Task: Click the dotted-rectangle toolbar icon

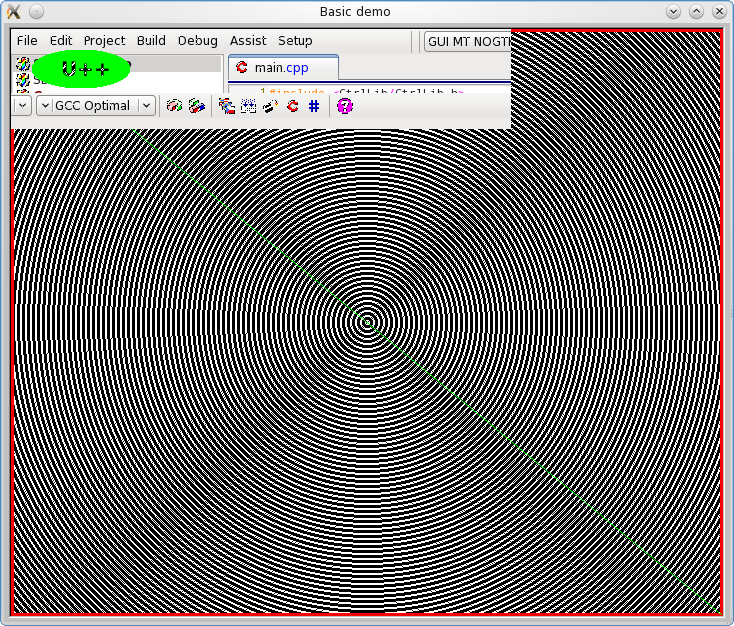Action: coord(248,105)
